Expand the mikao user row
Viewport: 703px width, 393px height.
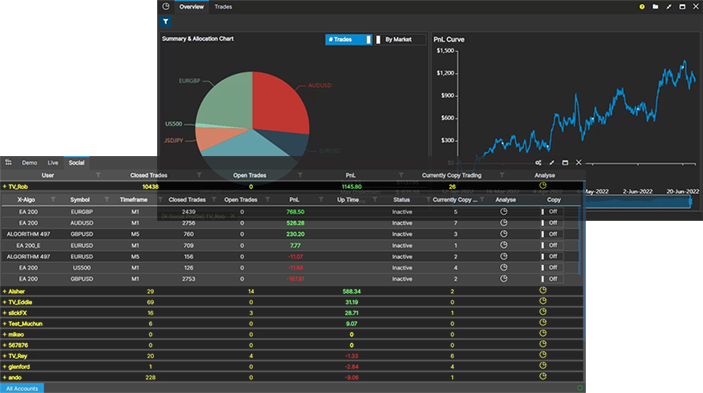pyautogui.click(x=4, y=334)
